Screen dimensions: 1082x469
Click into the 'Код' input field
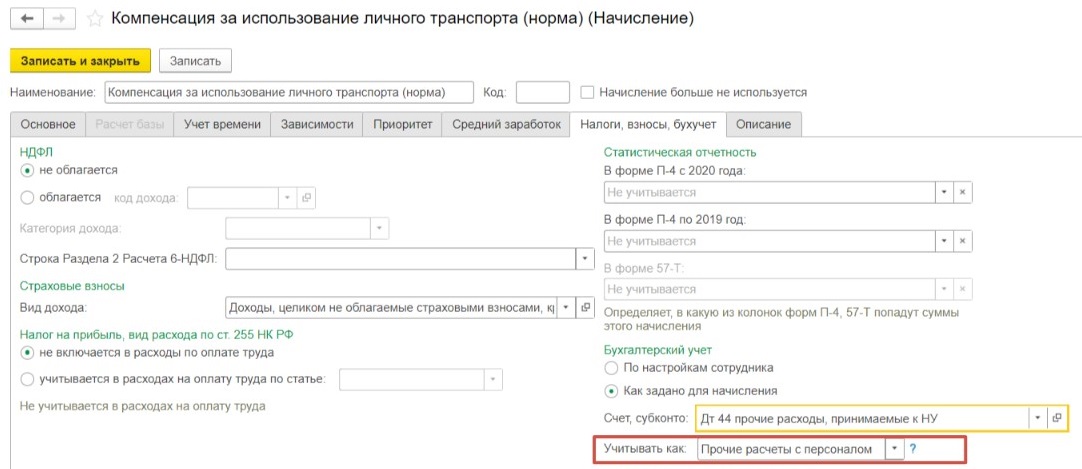(x=542, y=92)
